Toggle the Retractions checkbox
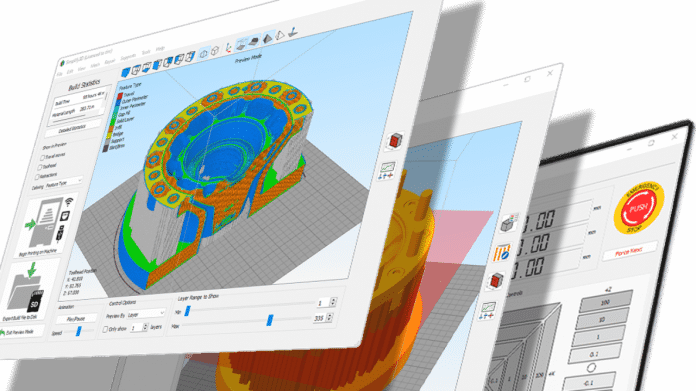 (37, 177)
